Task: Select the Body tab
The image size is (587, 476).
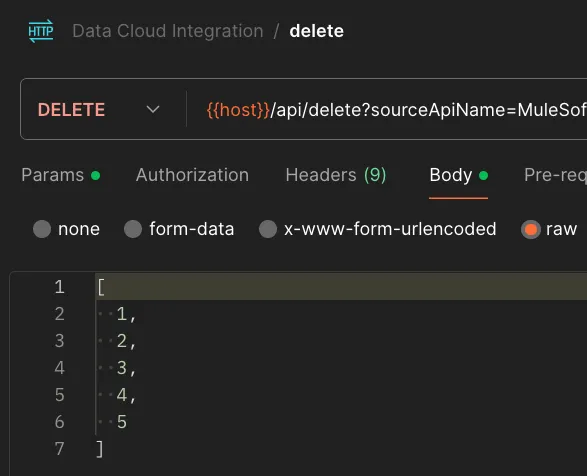Action: pos(459,175)
